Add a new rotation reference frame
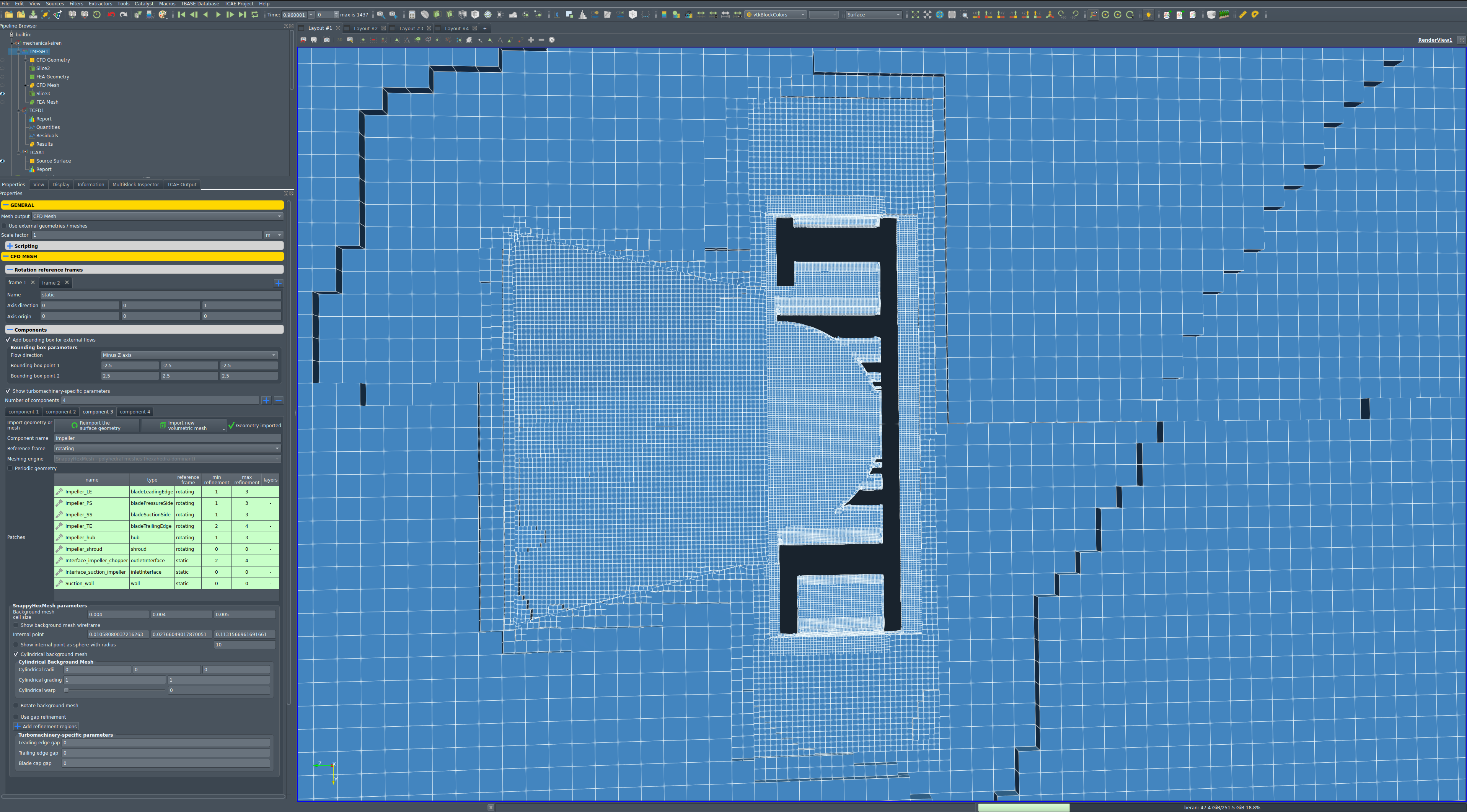This screenshot has height=812, width=1467. point(278,283)
